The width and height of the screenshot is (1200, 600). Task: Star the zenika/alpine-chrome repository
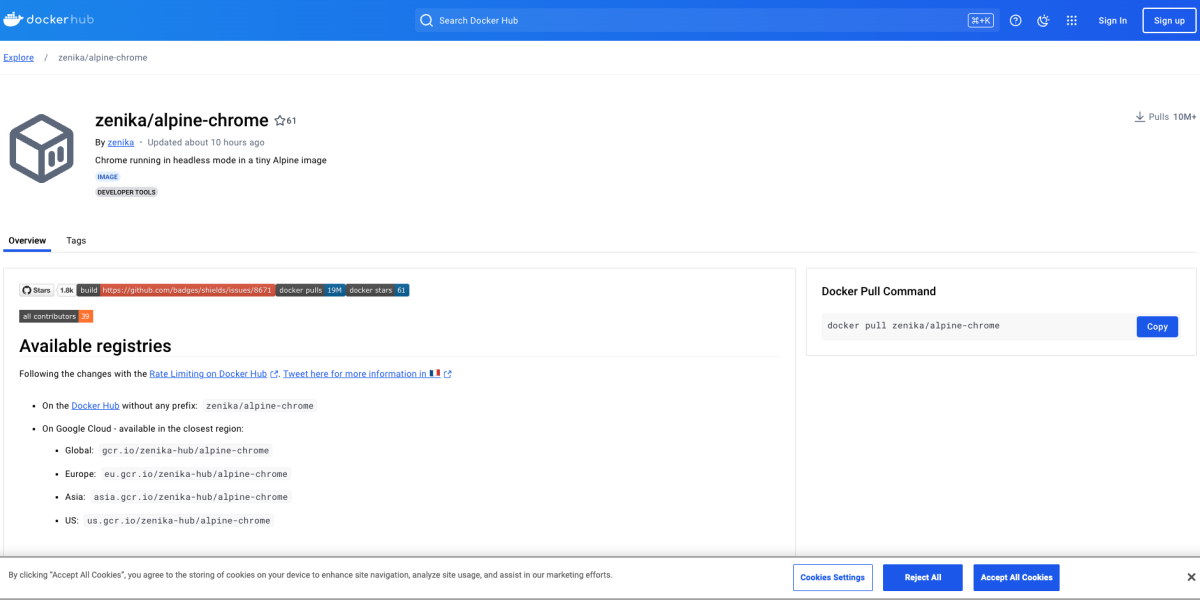(279, 119)
